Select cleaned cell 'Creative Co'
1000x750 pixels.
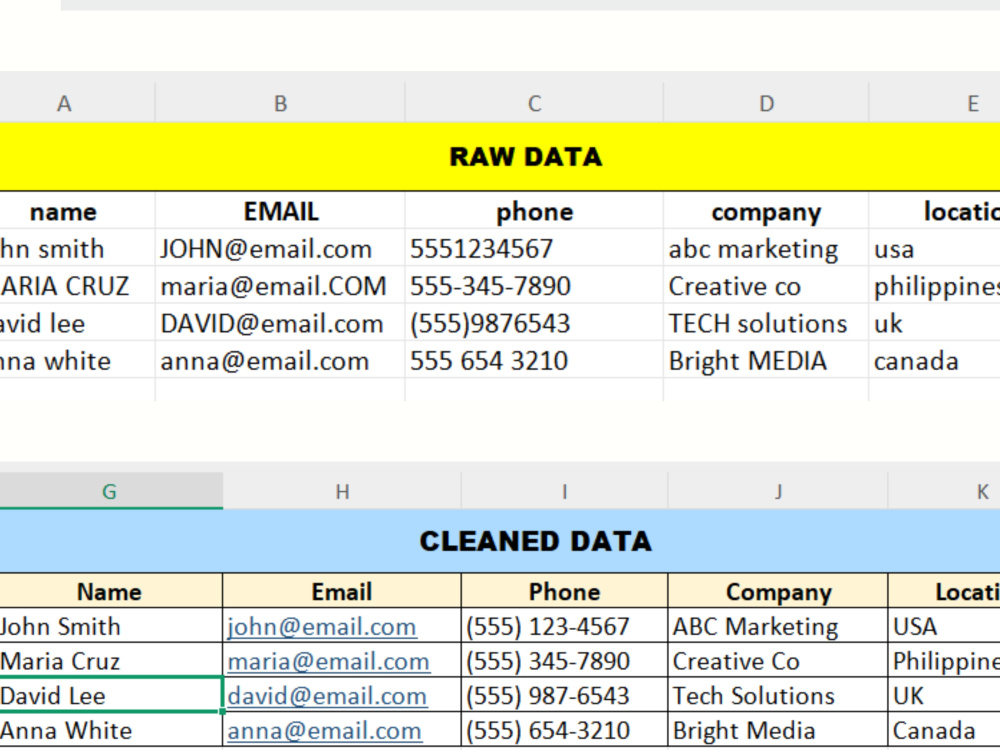778,661
